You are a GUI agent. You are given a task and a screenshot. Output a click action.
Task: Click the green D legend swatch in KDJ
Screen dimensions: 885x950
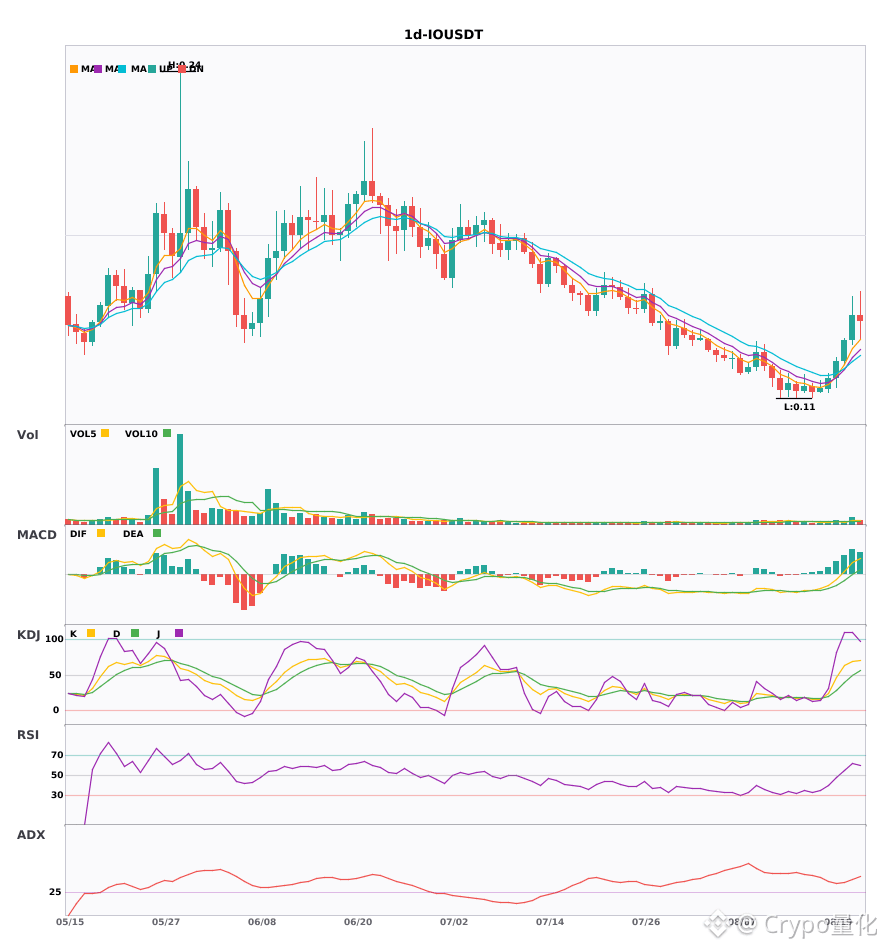(x=135, y=633)
